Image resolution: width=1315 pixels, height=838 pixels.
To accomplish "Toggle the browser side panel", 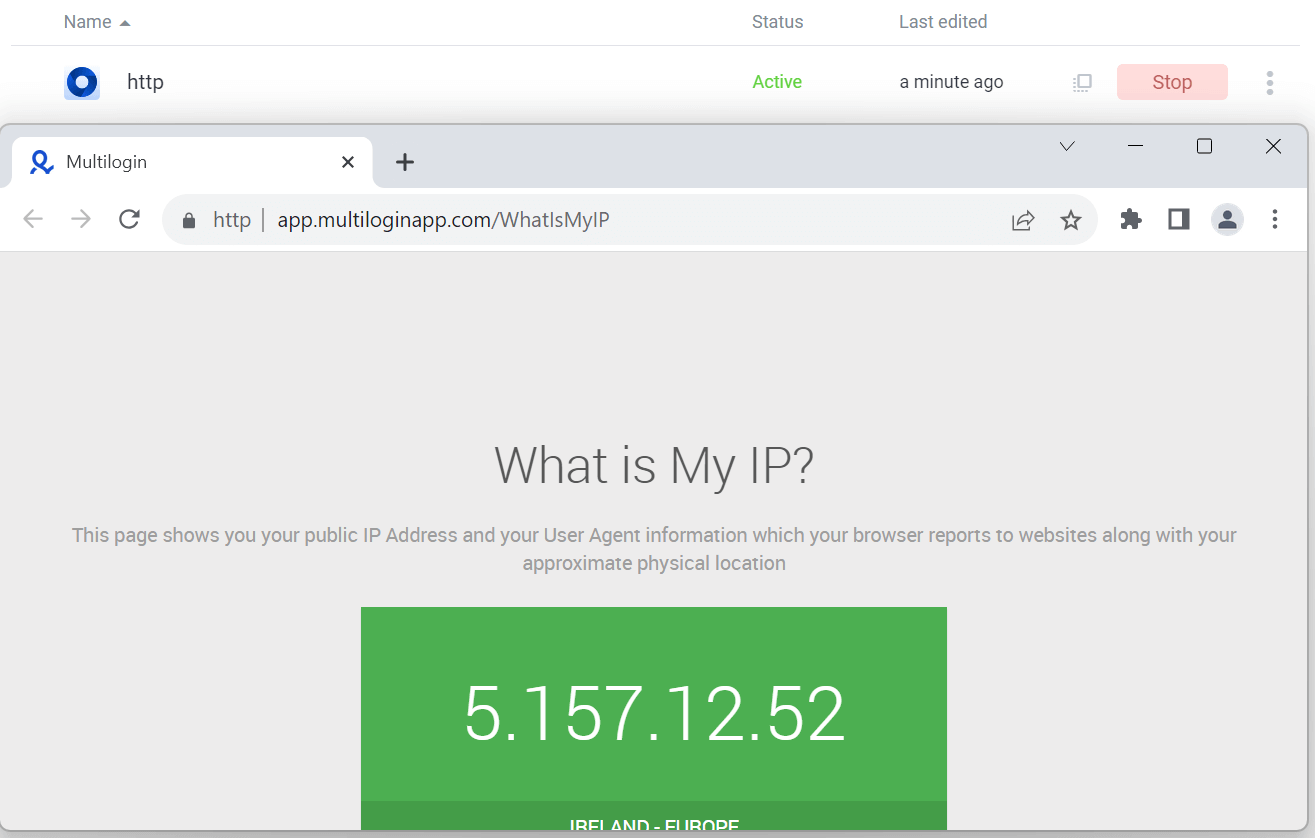I will point(1179,219).
